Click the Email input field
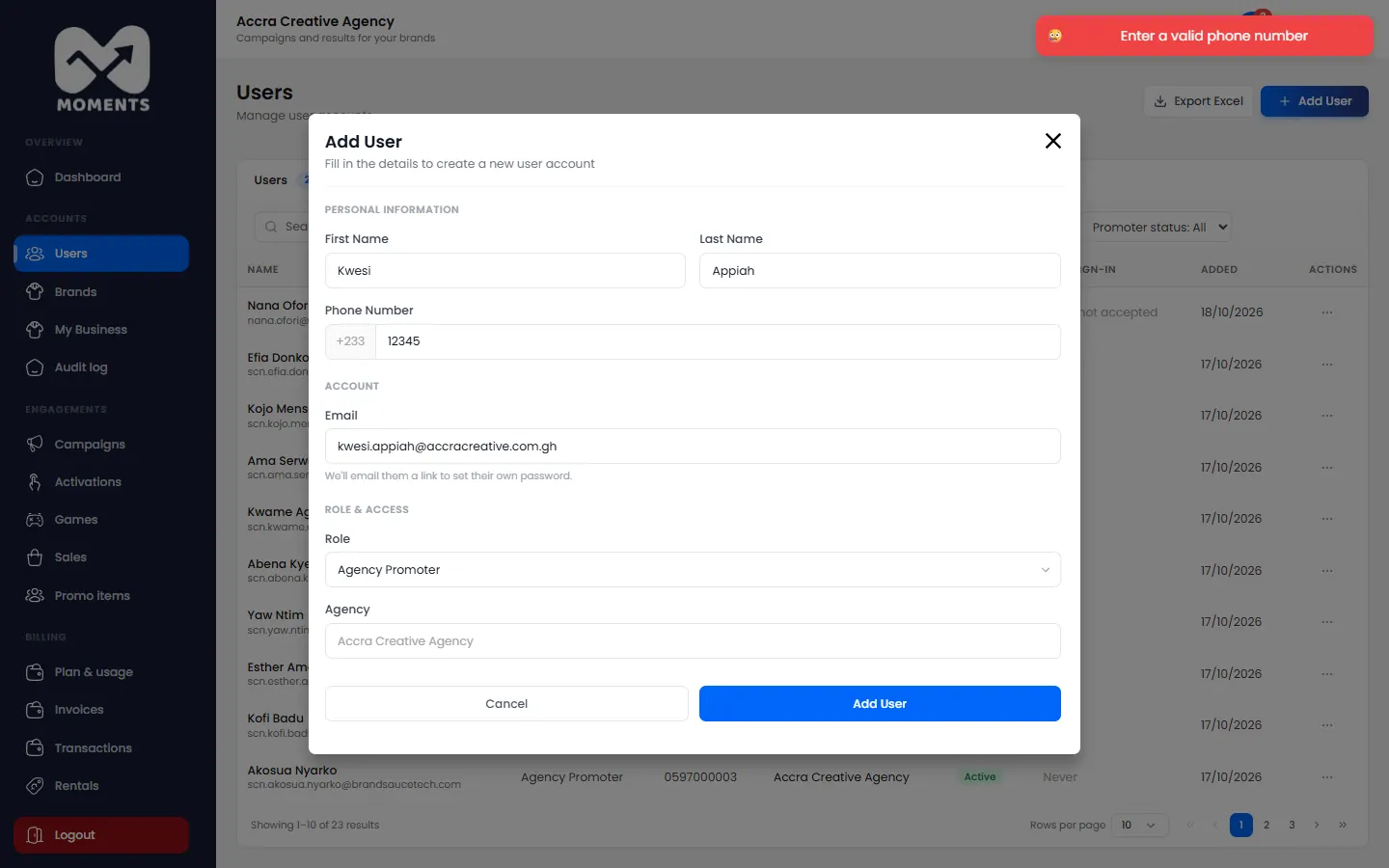Screen dimensions: 1389x868 693,447
